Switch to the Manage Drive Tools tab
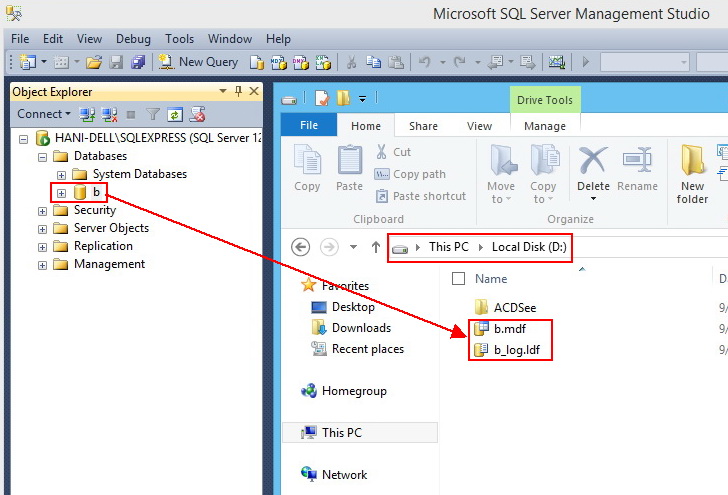 tap(545, 126)
